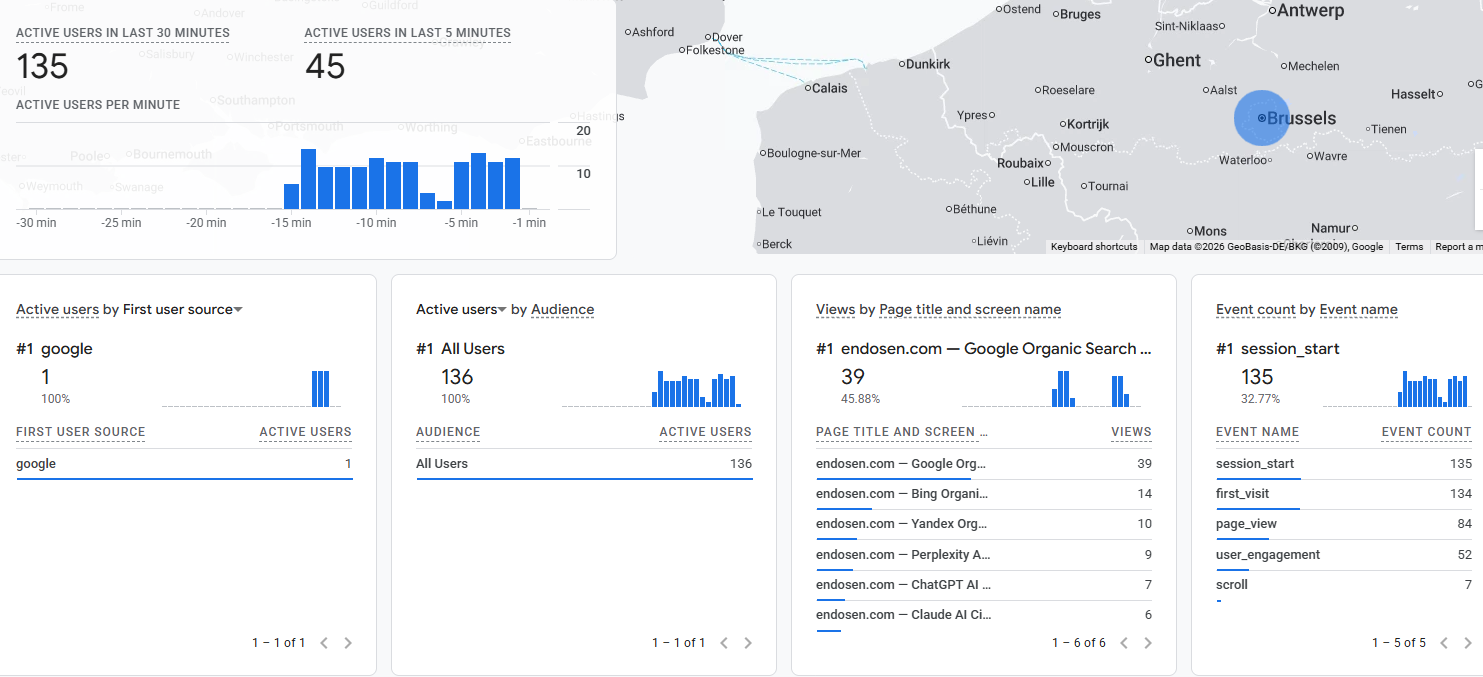Open the First user source dimension dropdown
The width and height of the screenshot is (1483, 677).
[x=183, y=310]
